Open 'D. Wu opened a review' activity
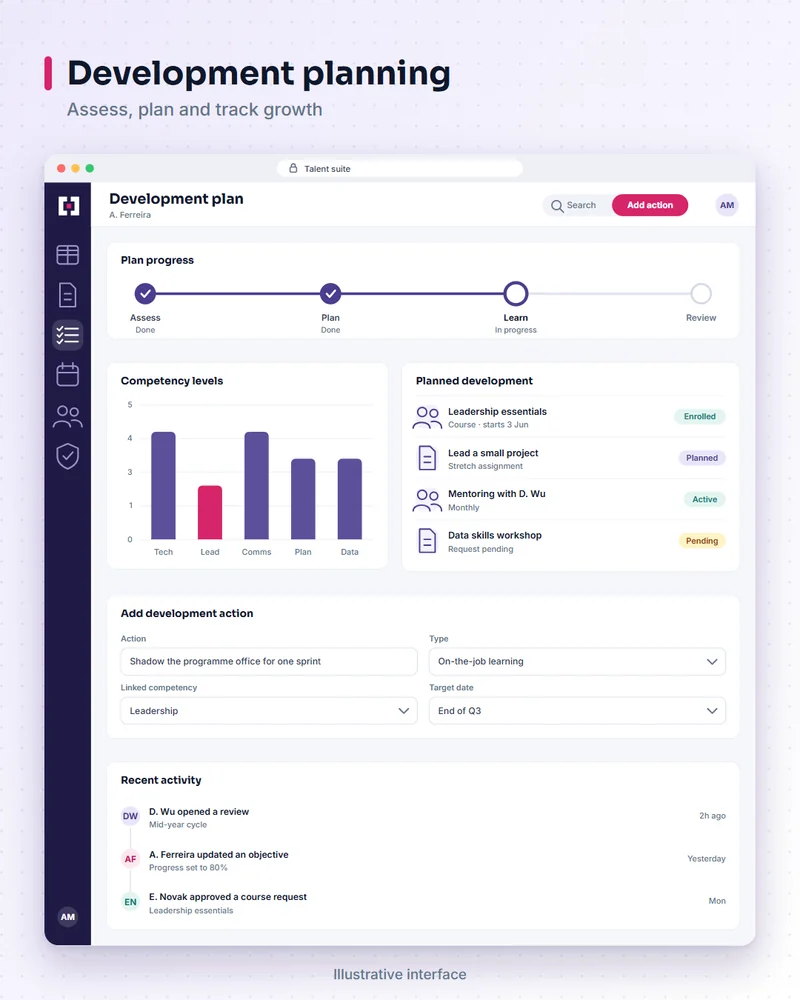 click(x=199, y=811)
